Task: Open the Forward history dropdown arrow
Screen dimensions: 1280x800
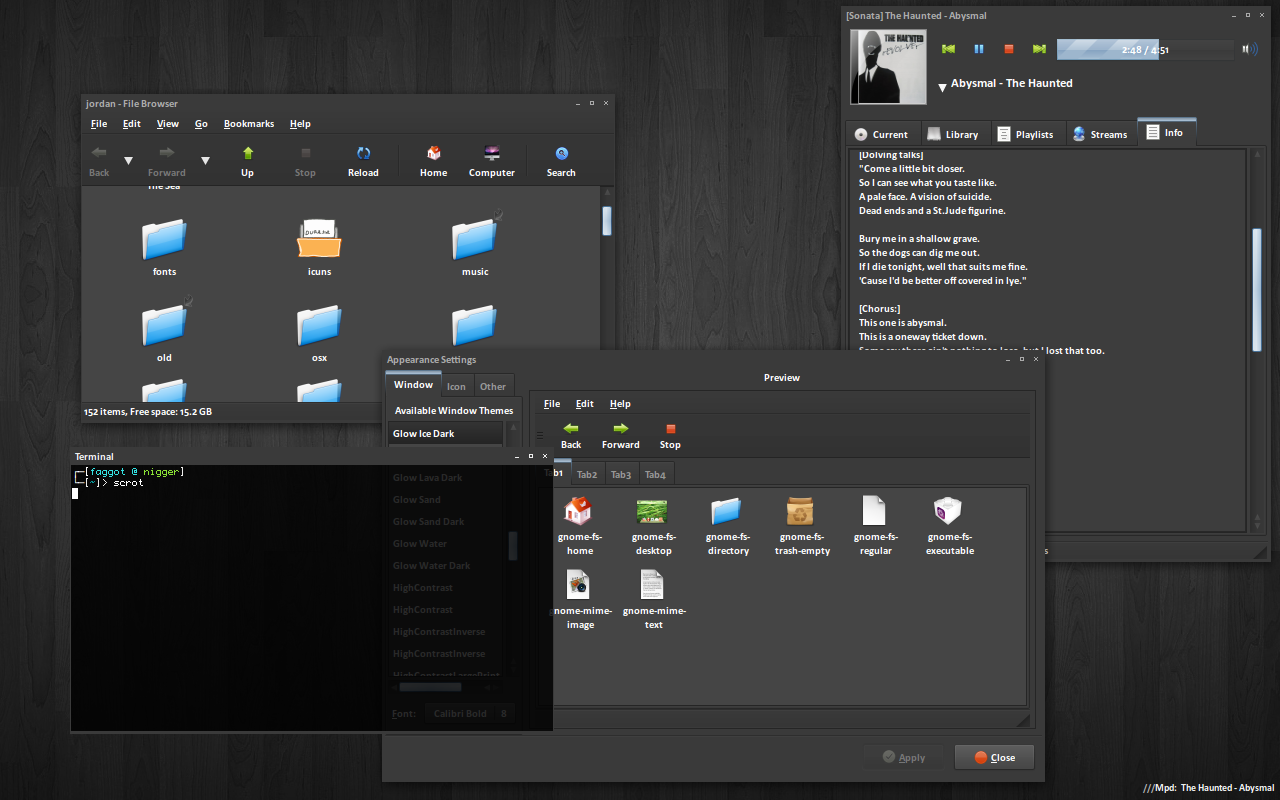Action: click(x=205, y=161)
